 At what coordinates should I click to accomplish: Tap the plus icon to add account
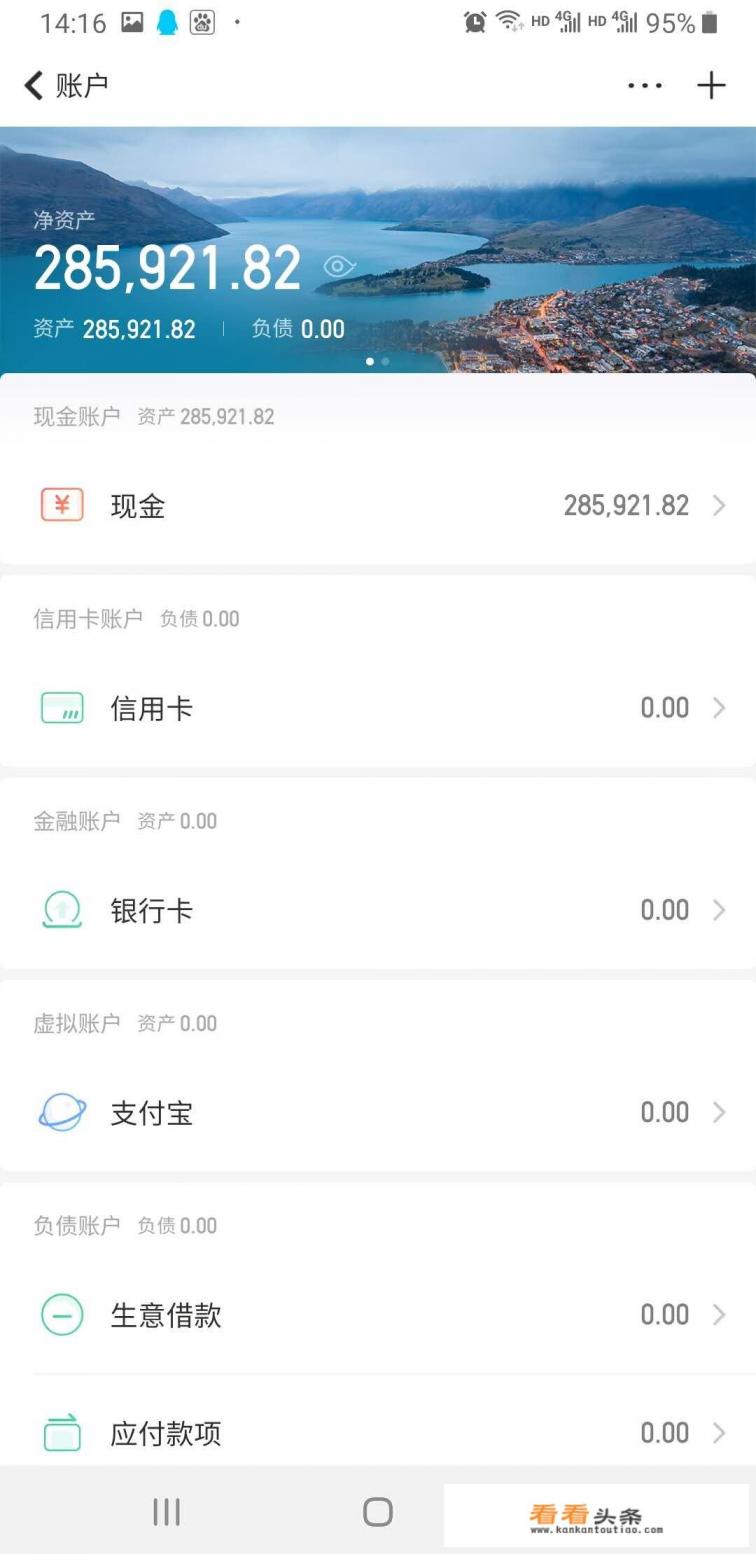pyautogui.click(x=711, y=86)
